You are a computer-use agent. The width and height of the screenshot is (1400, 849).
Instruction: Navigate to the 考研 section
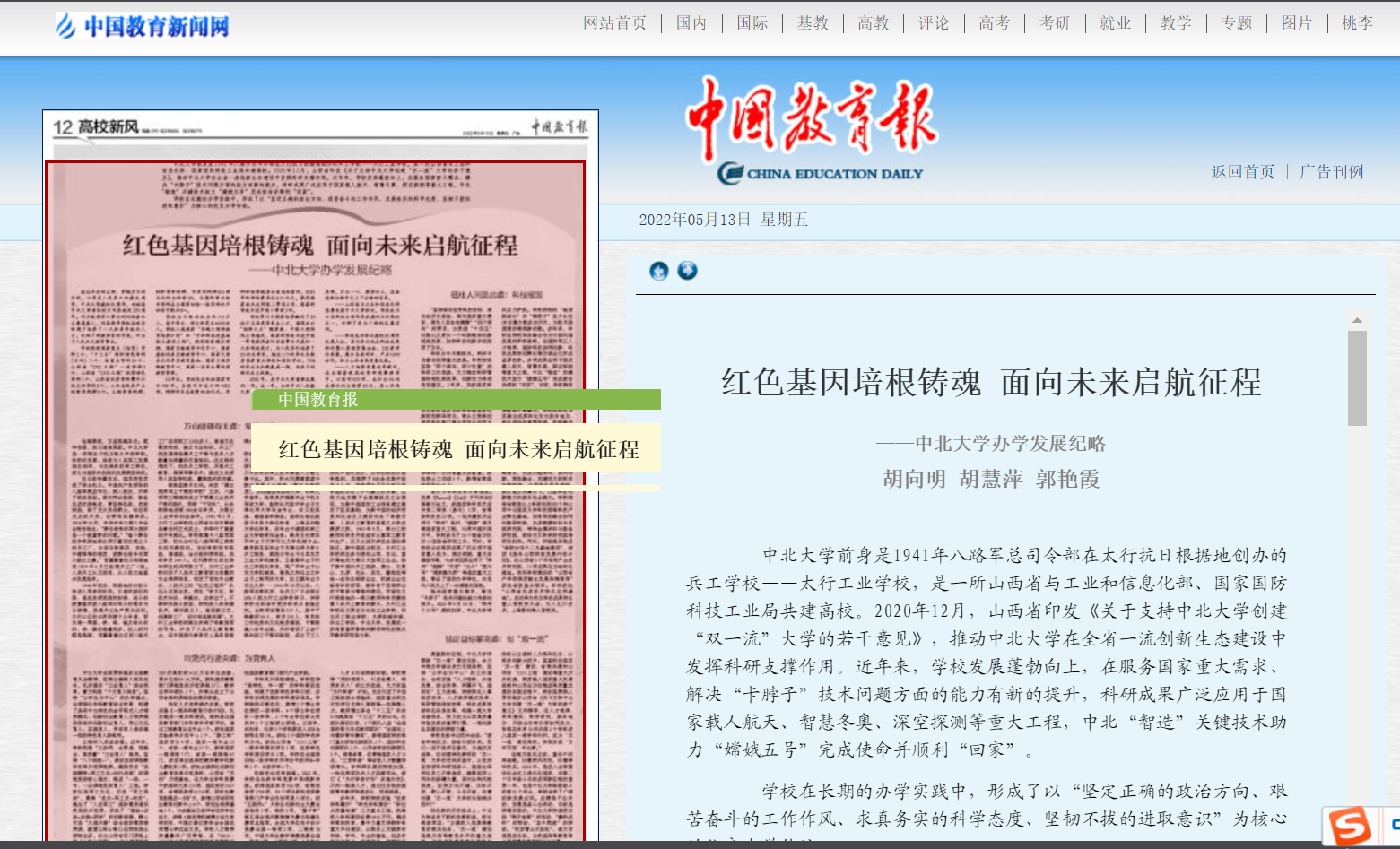pos(1055,23)
